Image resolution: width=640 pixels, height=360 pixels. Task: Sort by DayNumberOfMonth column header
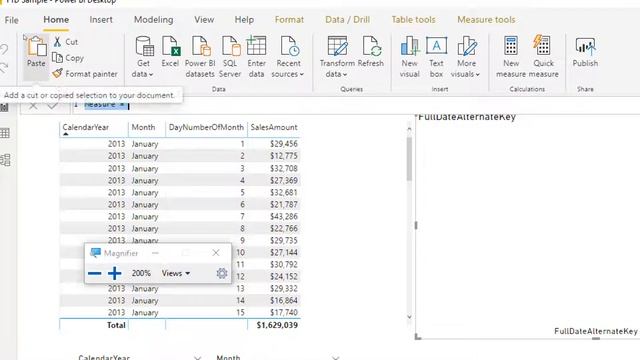pos(206,127)
